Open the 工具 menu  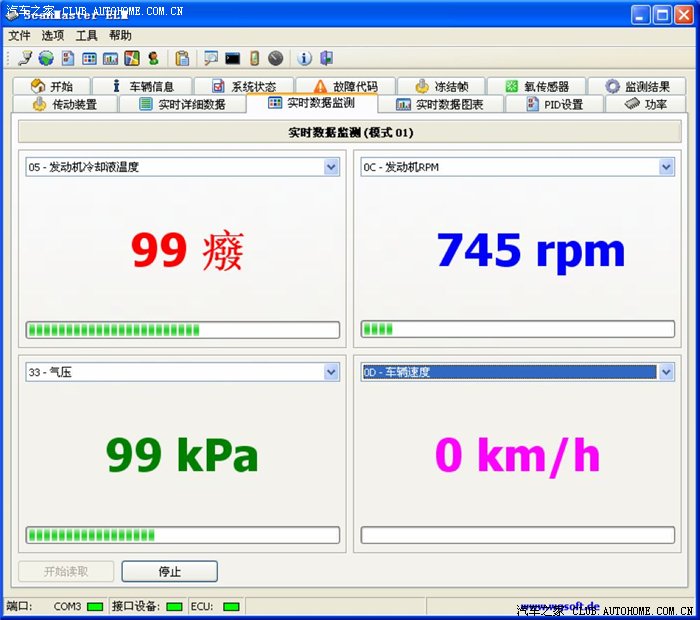(x=87, y=35)
